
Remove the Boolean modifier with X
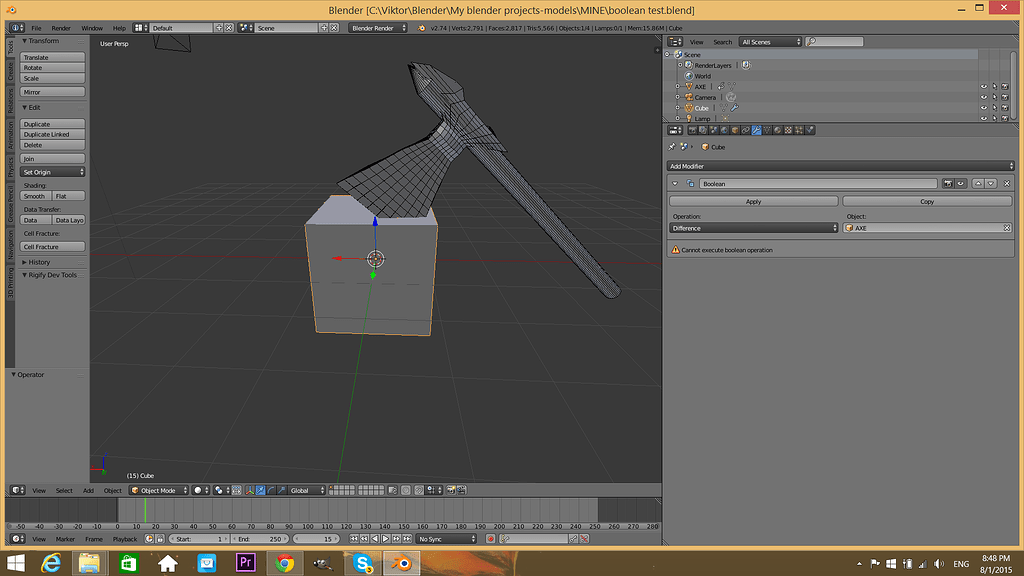coord(1007,184)
